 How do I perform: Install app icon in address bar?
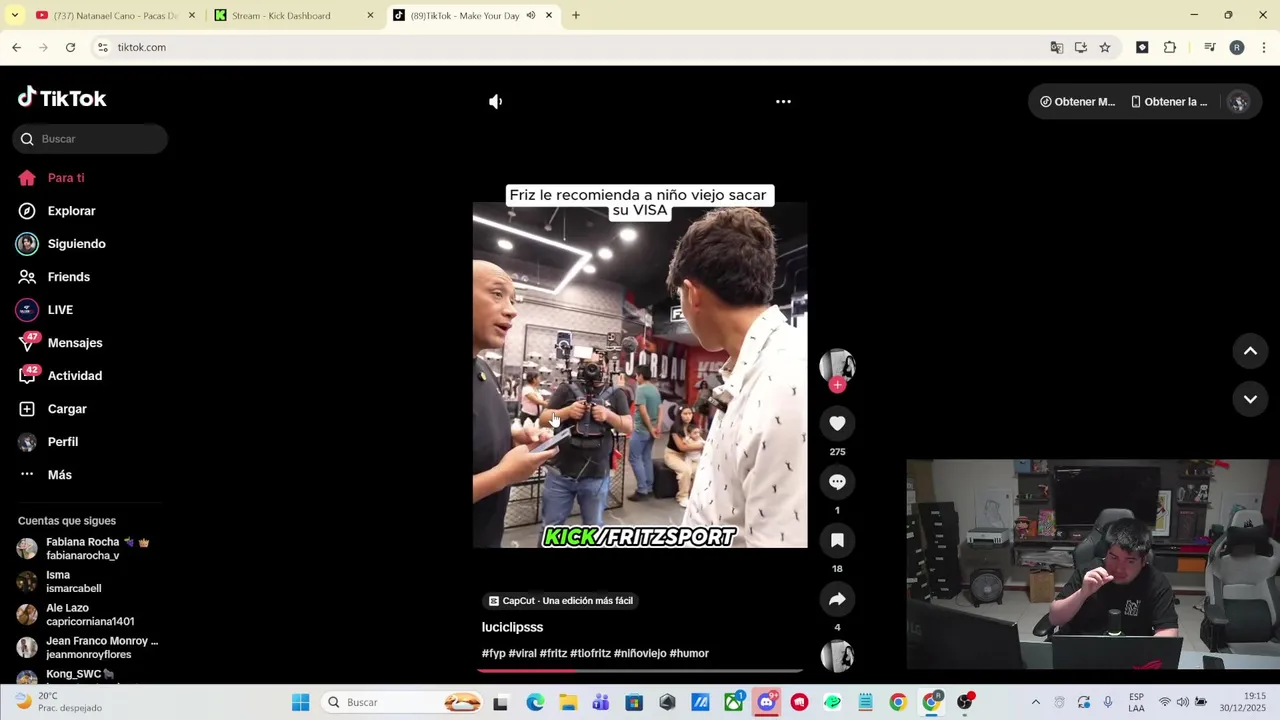tap(1081, 47)
